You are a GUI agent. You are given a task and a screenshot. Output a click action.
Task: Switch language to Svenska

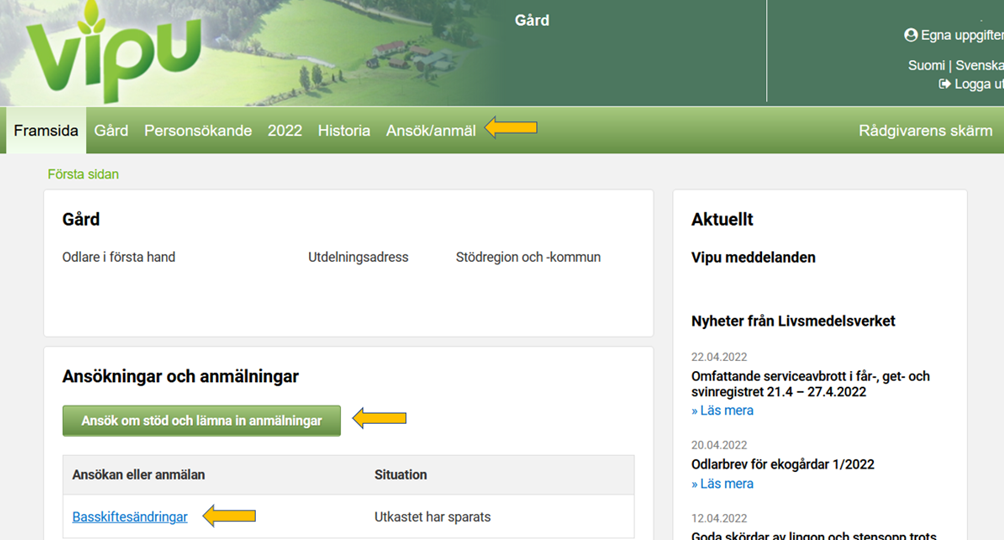979,65
